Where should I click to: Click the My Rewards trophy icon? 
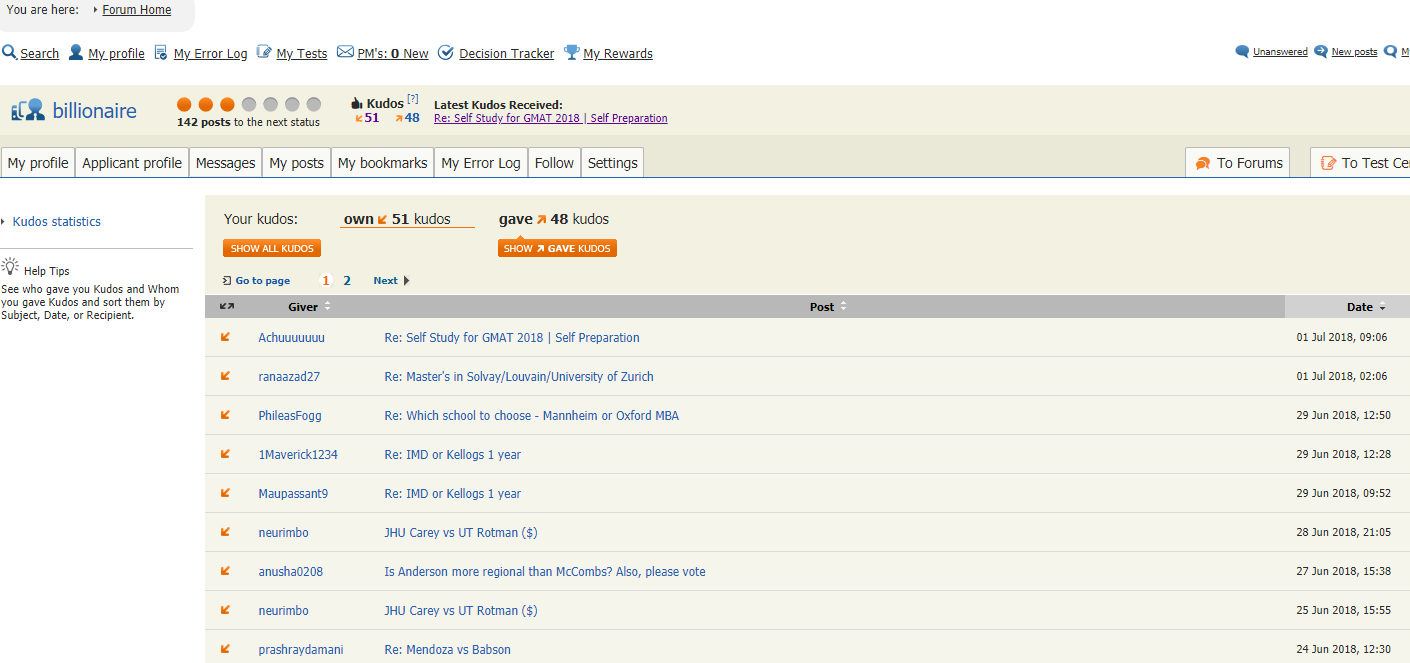(572, 53)
